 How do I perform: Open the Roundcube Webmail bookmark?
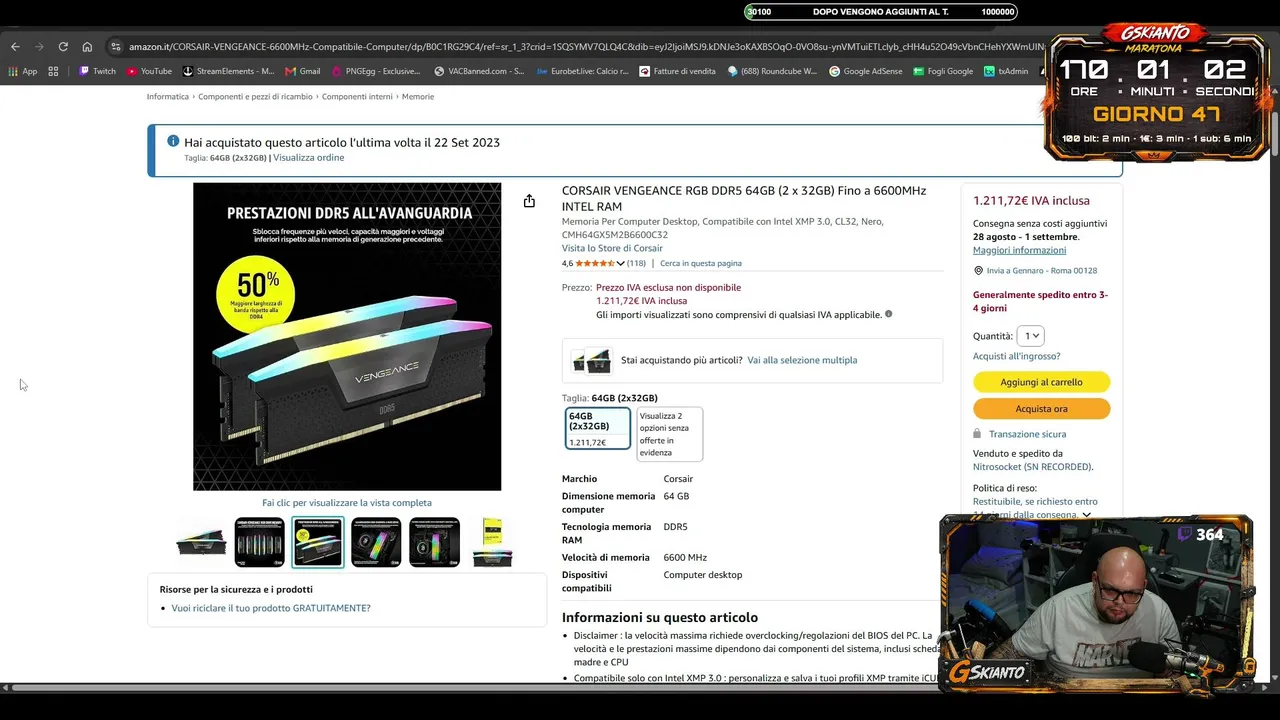coord(772,71)
